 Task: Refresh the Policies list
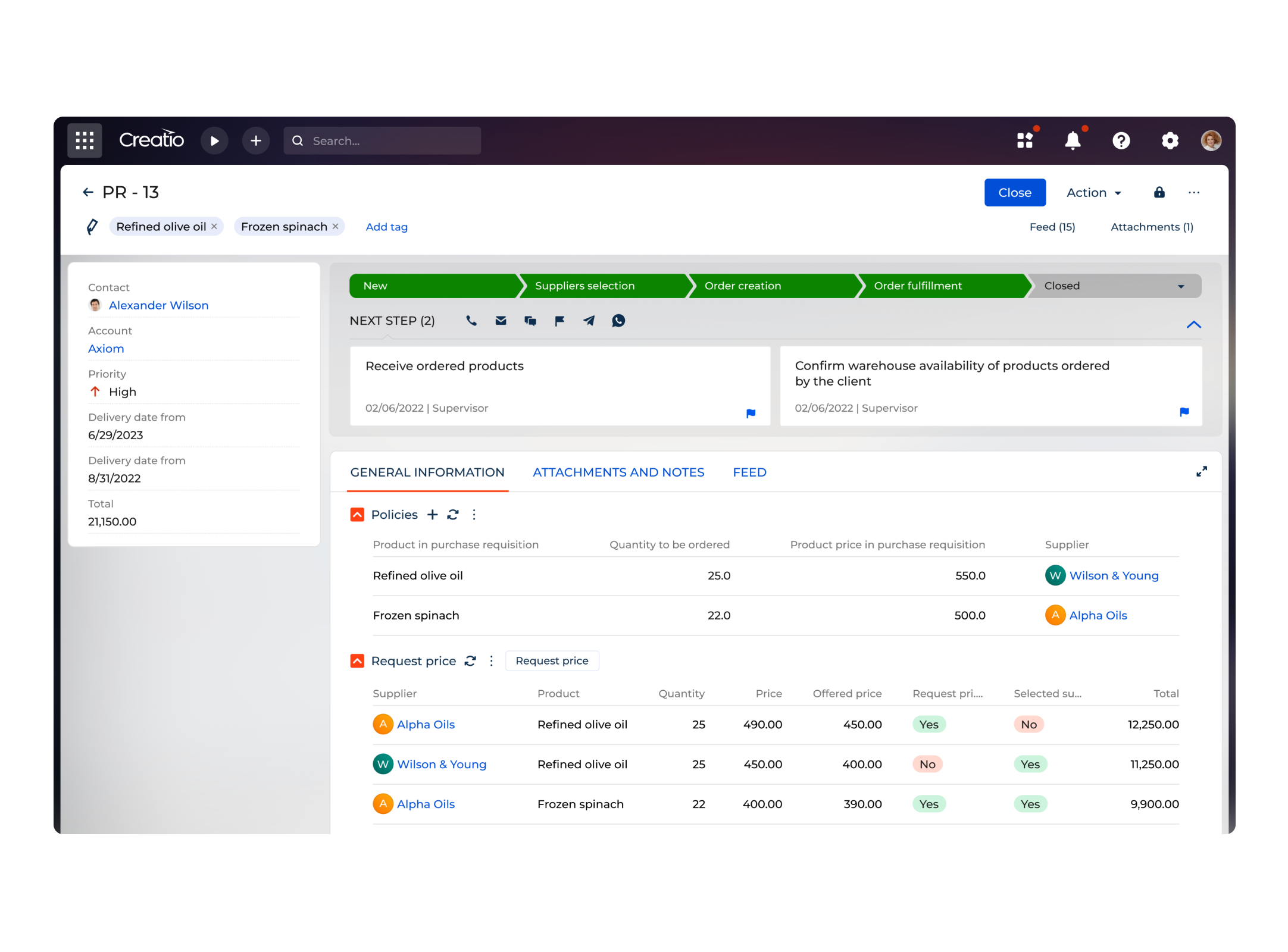pyautogui.click(x=453, y=514)
